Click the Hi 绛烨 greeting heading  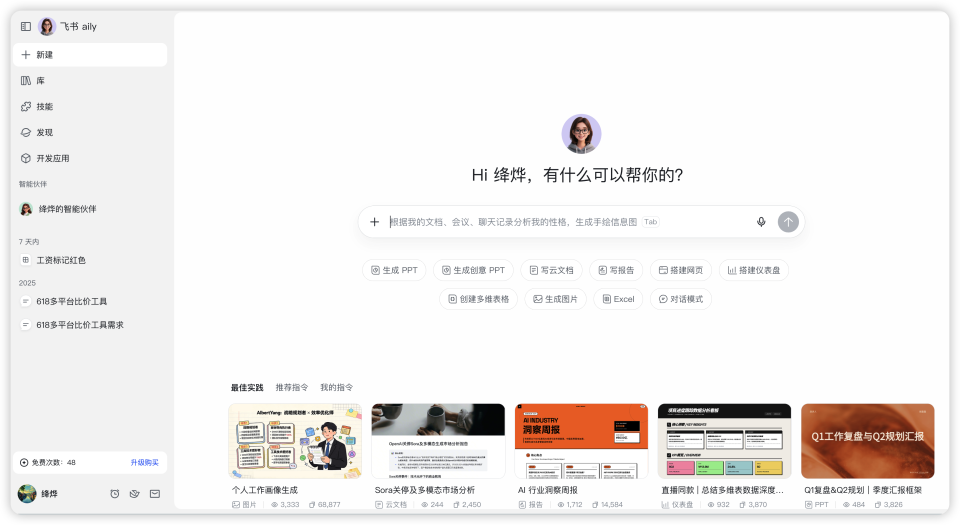(577, 175)
